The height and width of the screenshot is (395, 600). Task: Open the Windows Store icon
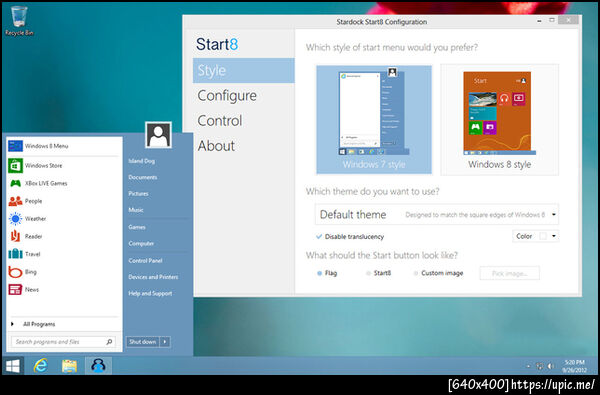tap(15, 166)
